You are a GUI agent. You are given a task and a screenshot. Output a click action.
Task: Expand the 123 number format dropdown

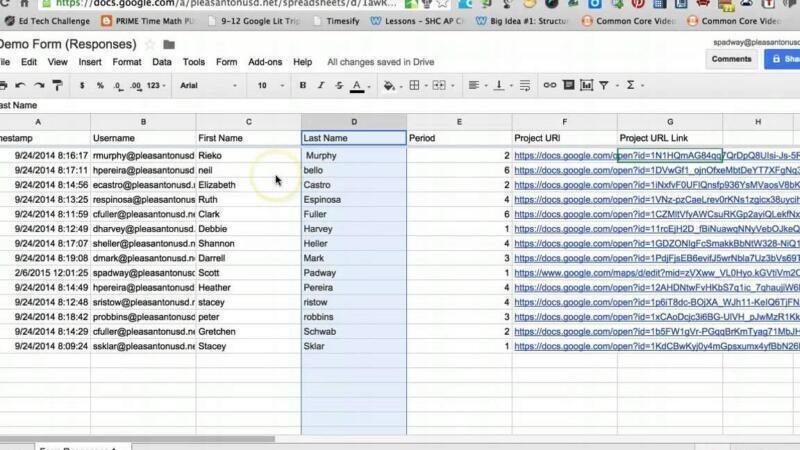(153, 86)
